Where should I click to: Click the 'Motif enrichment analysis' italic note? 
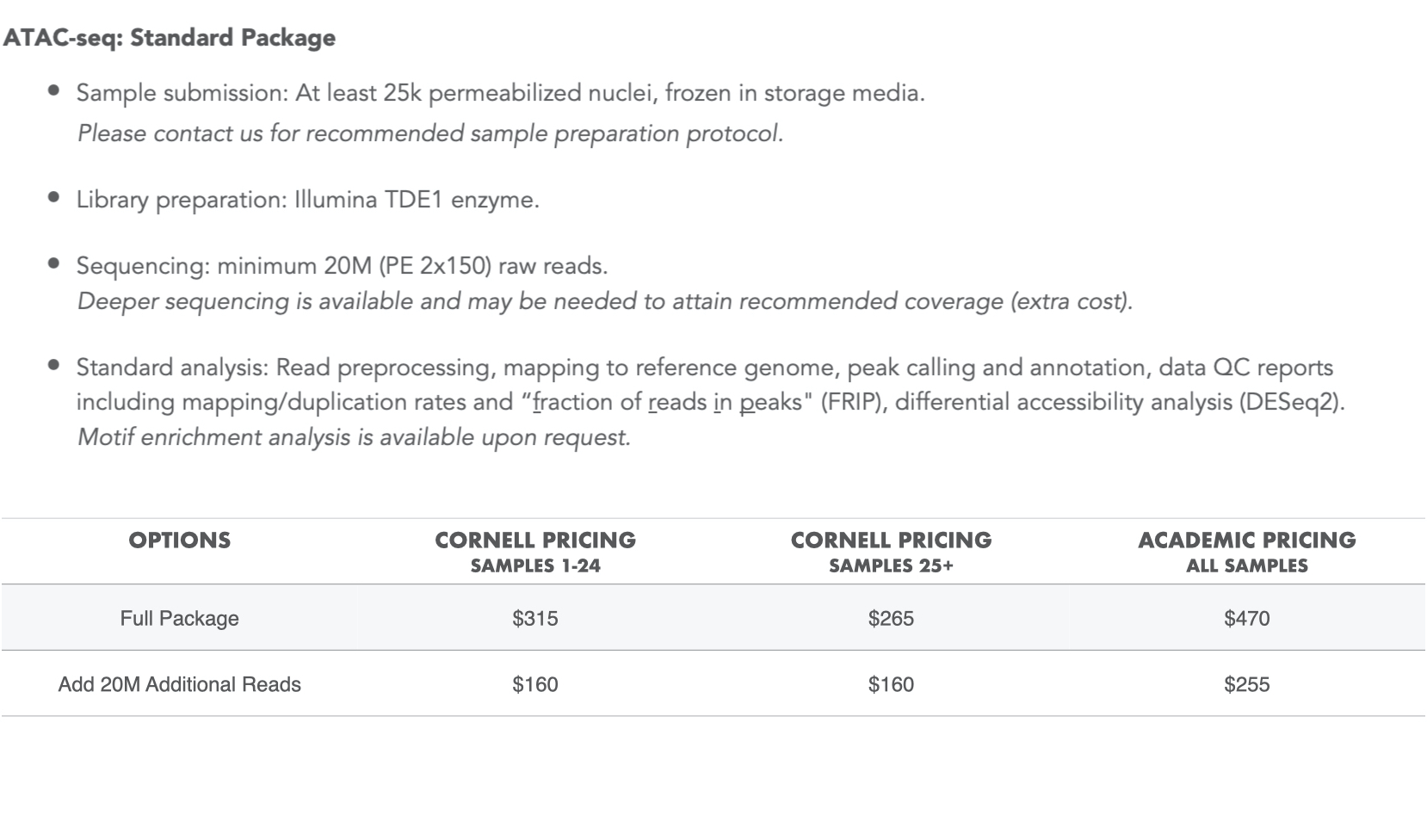pyautogui.click(x=354, y=437)
